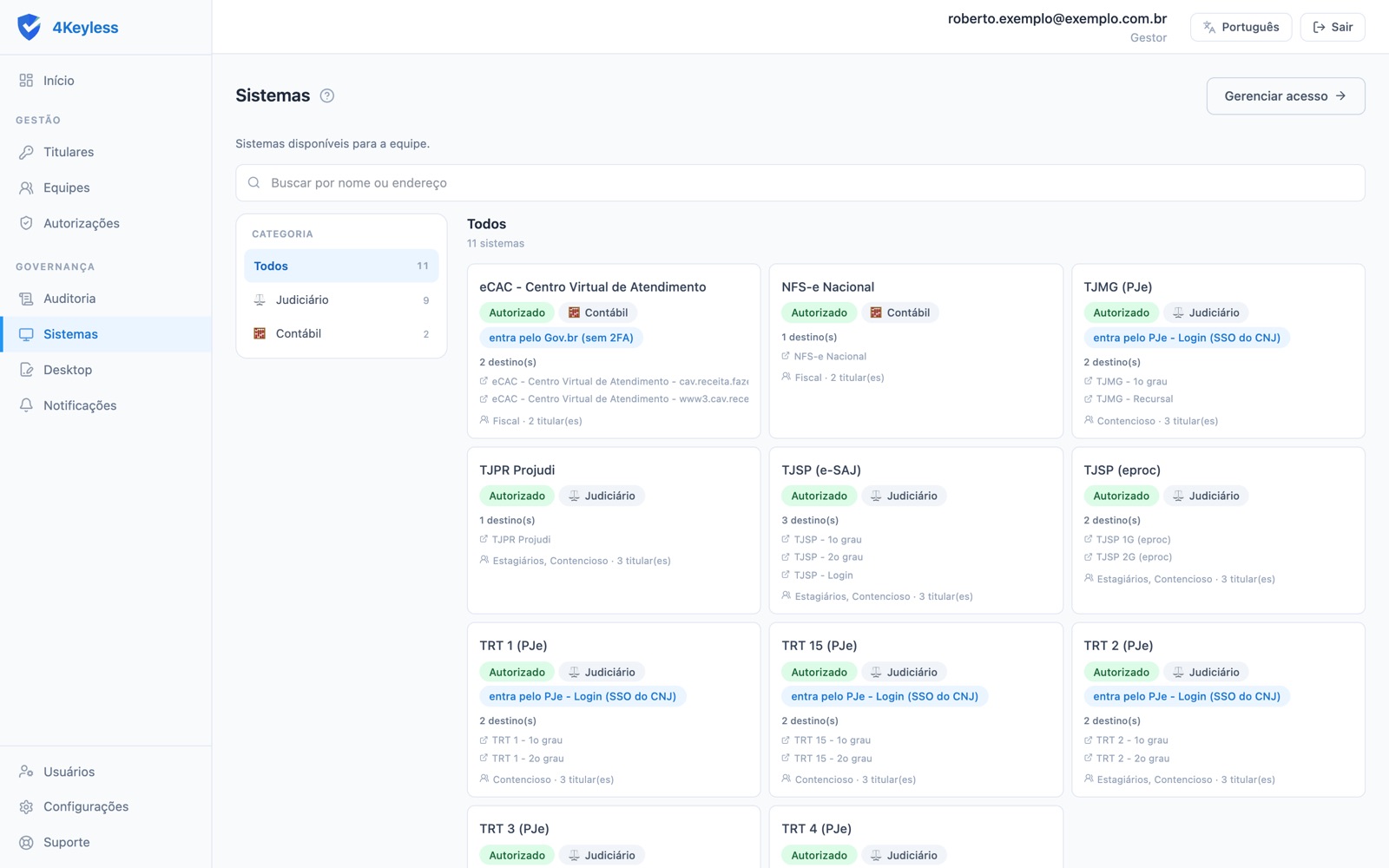Click the search magnifier icon
The height and width of the screenshot is (868, 1389).
coord(254,183)
